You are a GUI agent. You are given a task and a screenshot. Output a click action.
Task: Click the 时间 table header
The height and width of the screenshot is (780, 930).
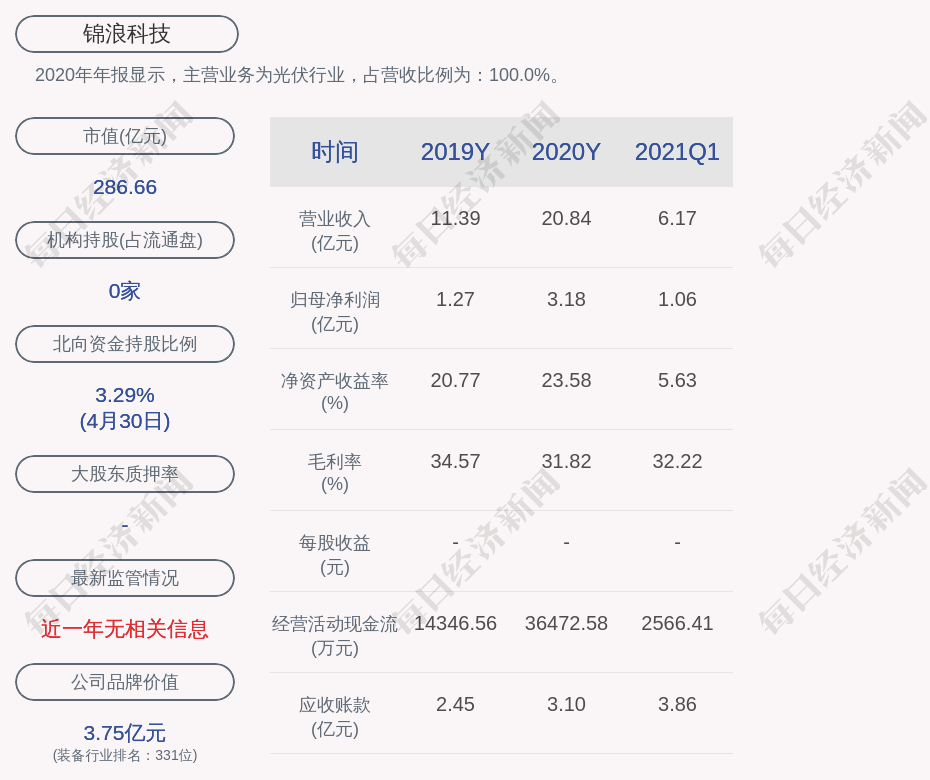[x=335, y=152]
